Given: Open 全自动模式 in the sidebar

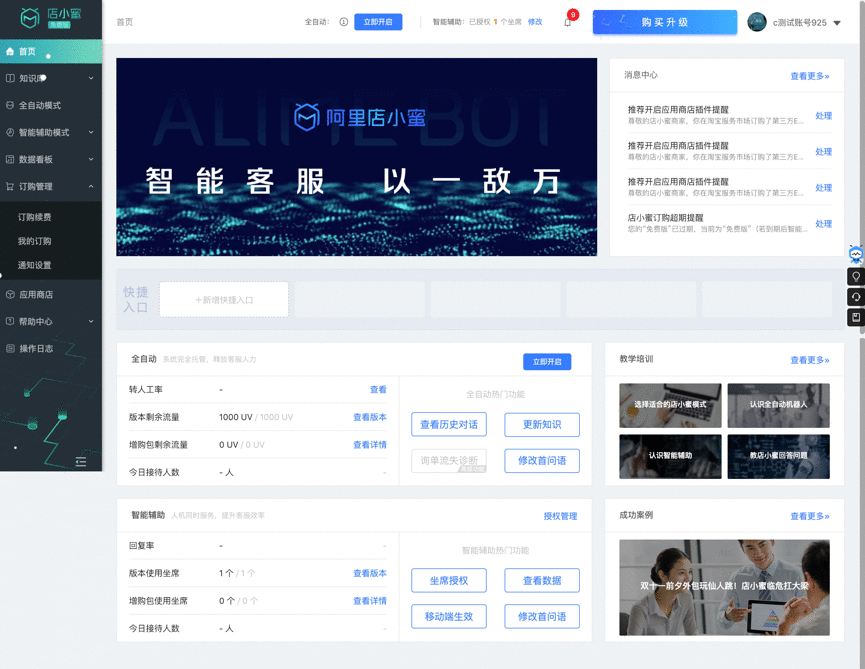Looking at the screenshot, I should coord(51,105).
